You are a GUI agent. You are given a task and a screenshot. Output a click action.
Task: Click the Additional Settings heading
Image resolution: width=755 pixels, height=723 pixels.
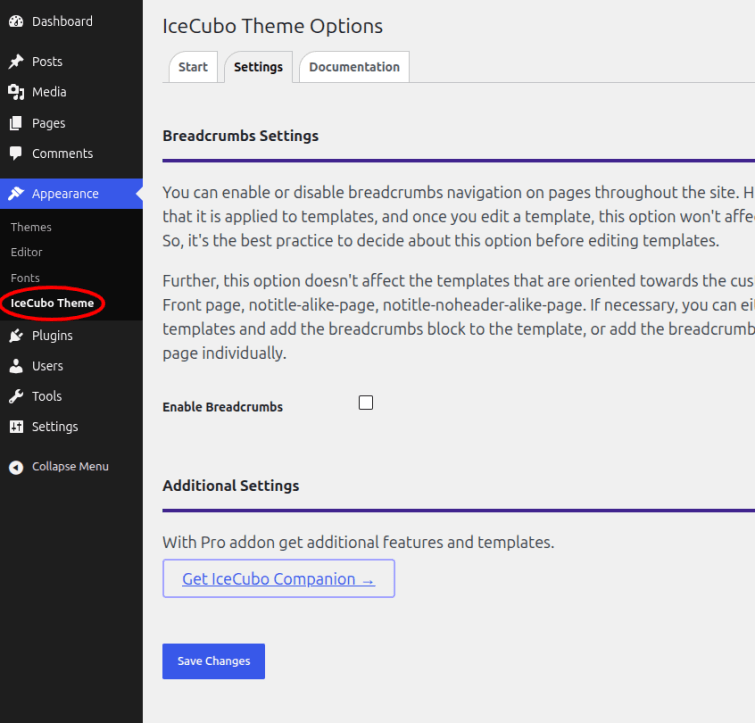pyautogui.click(x=231, y=486)
